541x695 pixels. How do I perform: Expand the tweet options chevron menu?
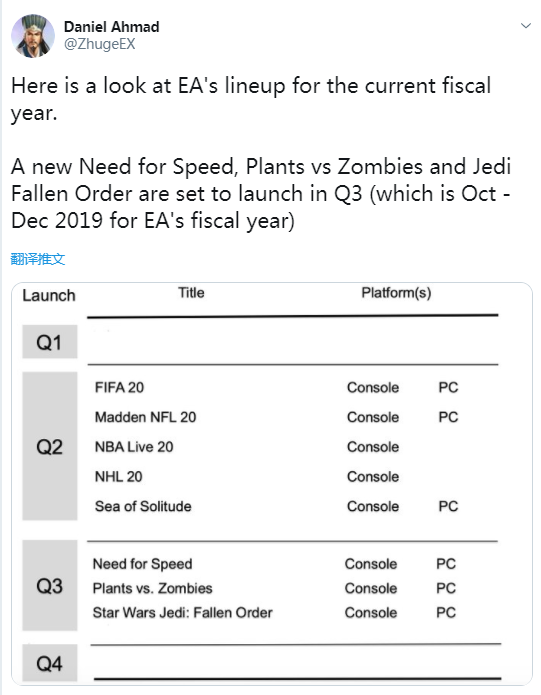pos(525,26)
